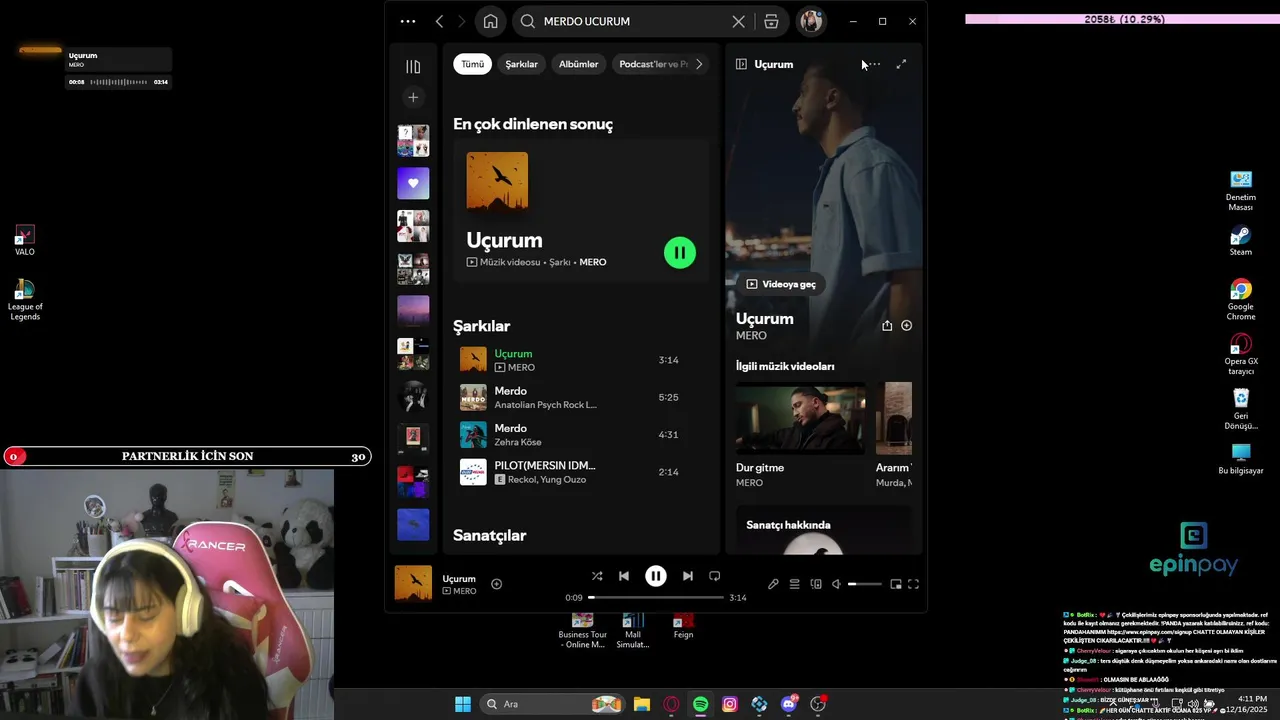Open Dur gitme music video thumbnail
Image resolution: width=1280 pixels, height=720 pixels.
click(801, 418)
